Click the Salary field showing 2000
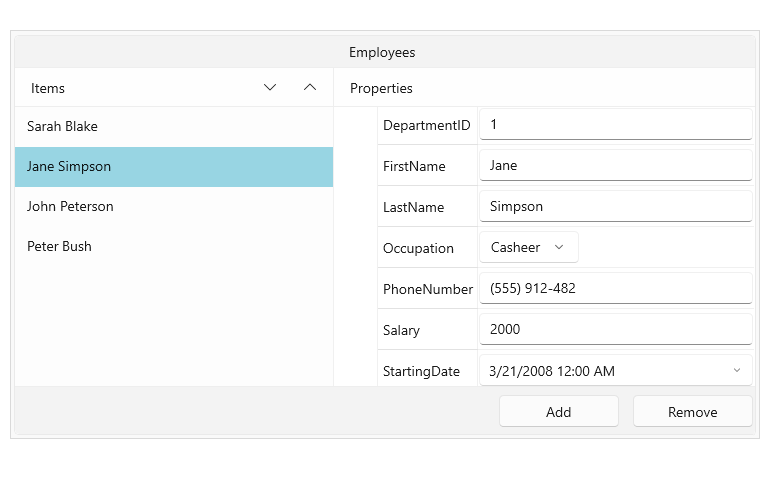The image size is (770, 499). [x=616, y=329]
